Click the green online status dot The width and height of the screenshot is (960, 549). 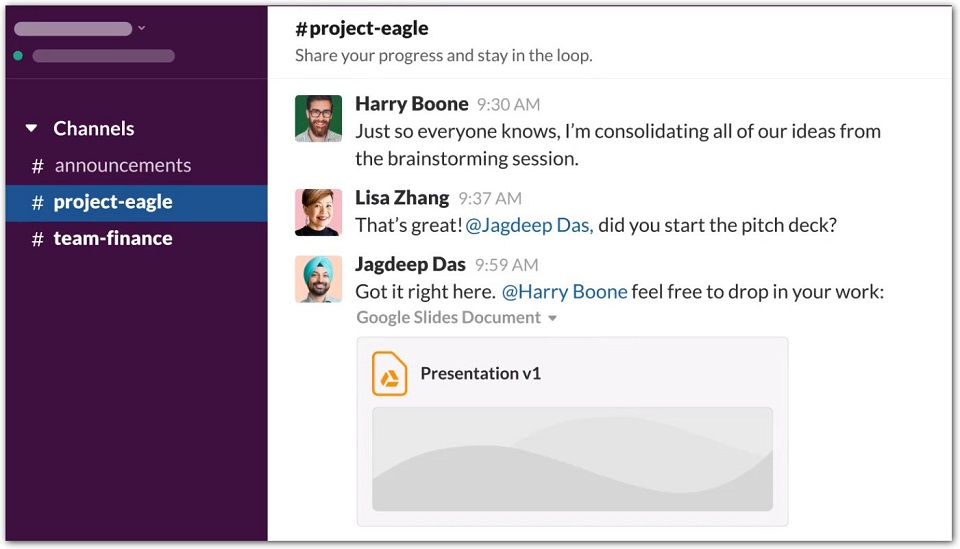(x=18, y=56)
